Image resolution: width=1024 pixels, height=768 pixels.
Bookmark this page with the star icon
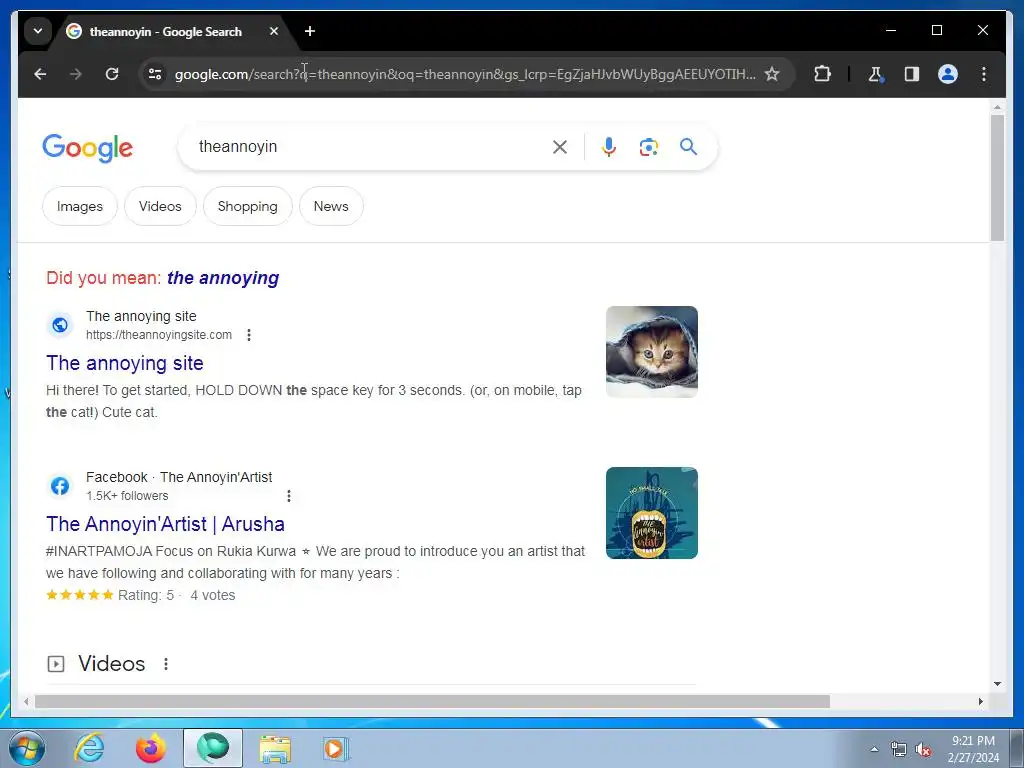[772, 74]
